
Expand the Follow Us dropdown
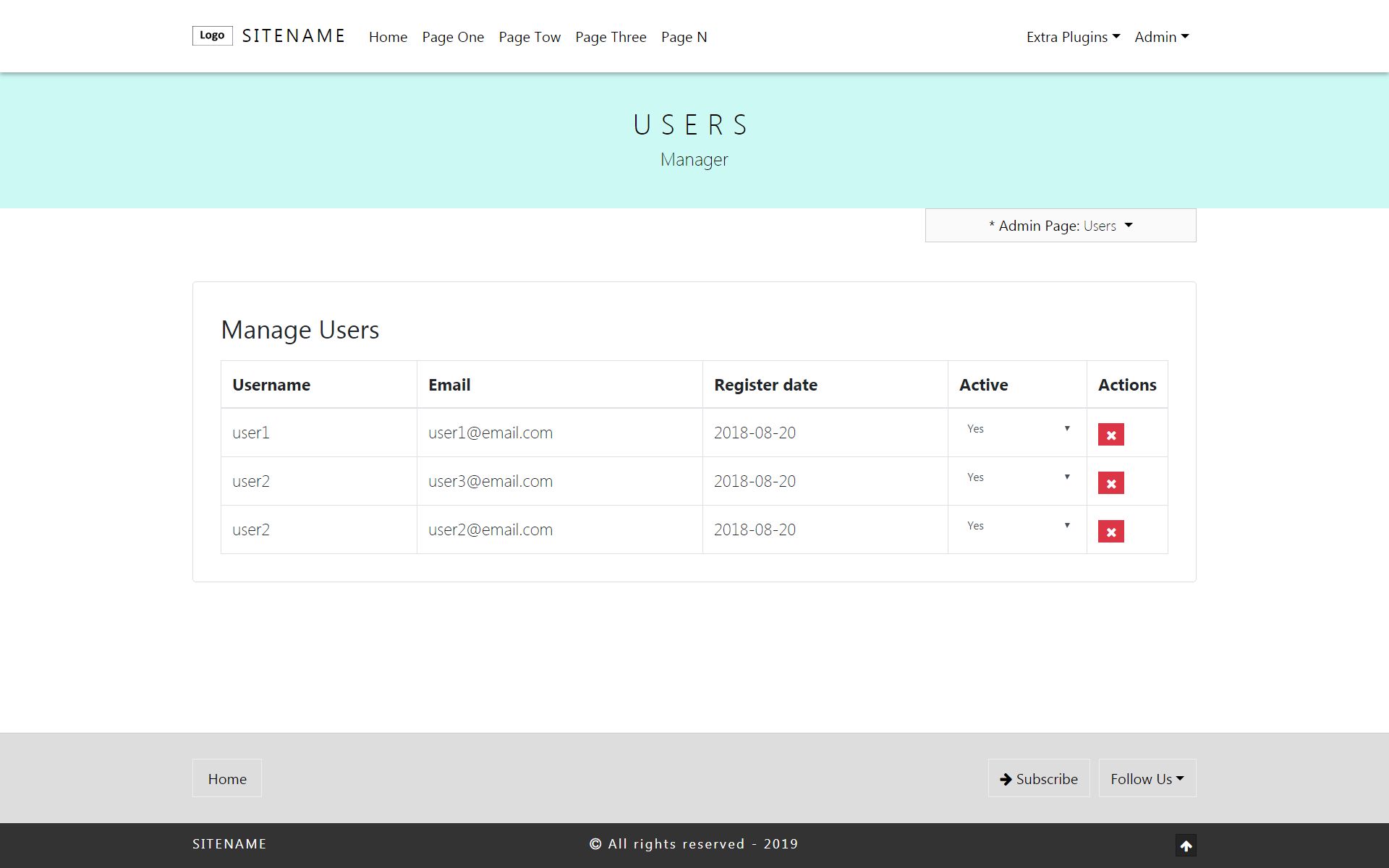coord(1147,778)
